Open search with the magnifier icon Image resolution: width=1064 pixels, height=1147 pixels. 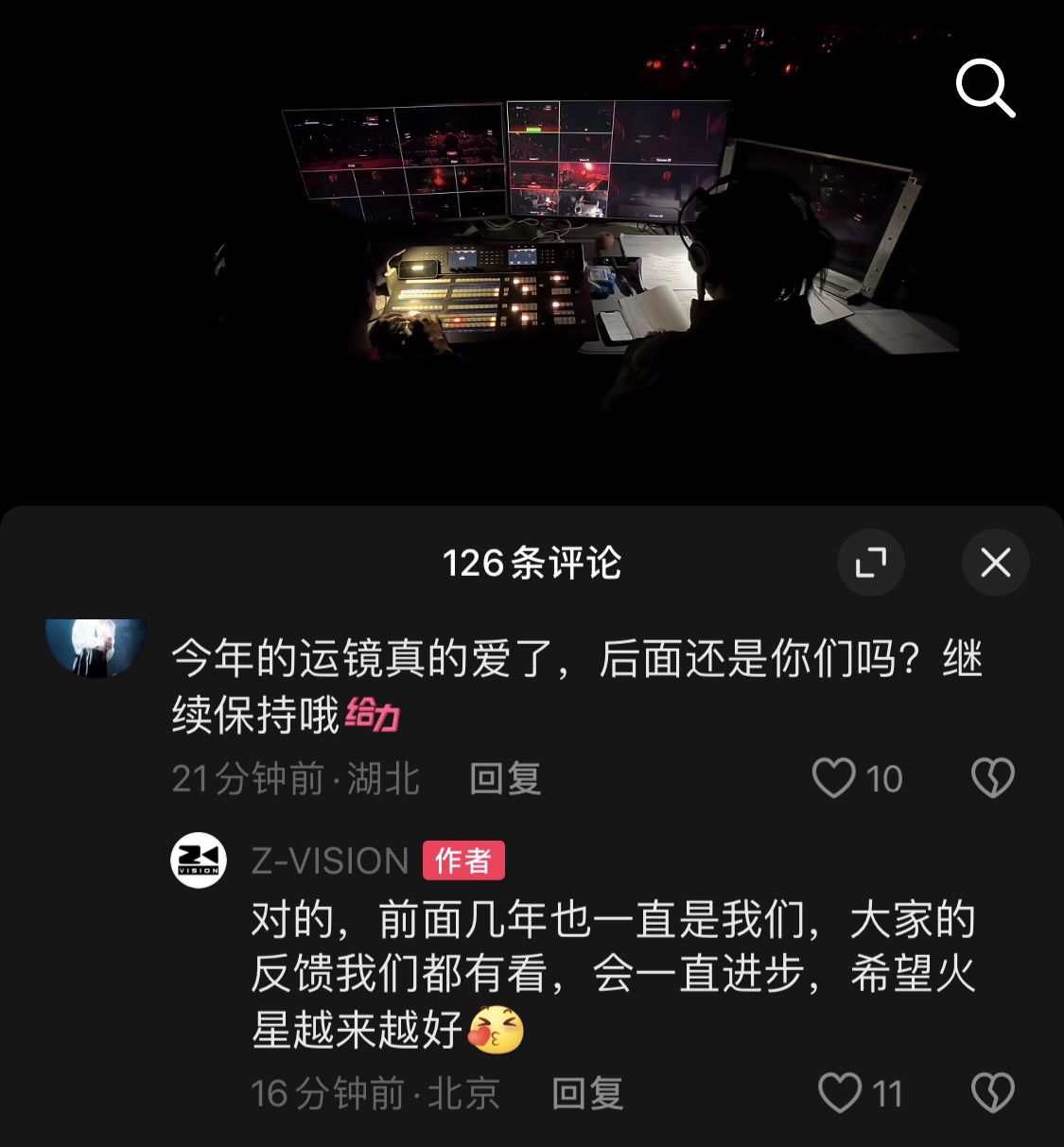(x=986, y=88)
